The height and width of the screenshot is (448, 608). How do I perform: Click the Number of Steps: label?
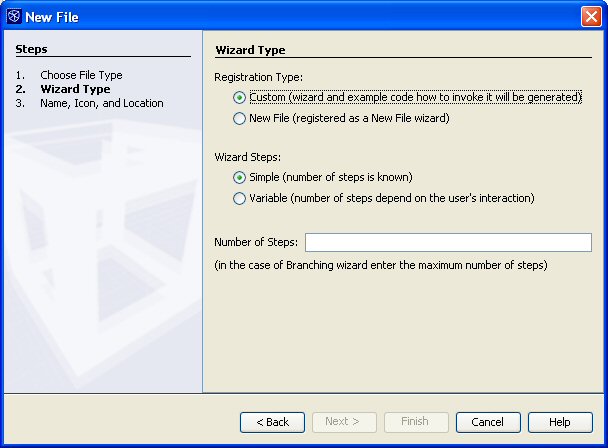click(x=256, y=242)
